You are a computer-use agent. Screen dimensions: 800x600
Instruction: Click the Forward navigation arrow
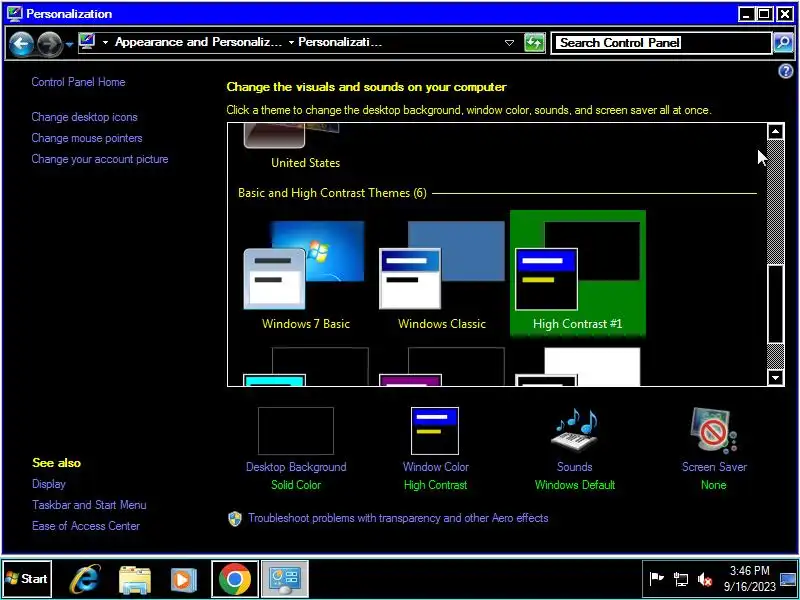(x=49, y=44)
